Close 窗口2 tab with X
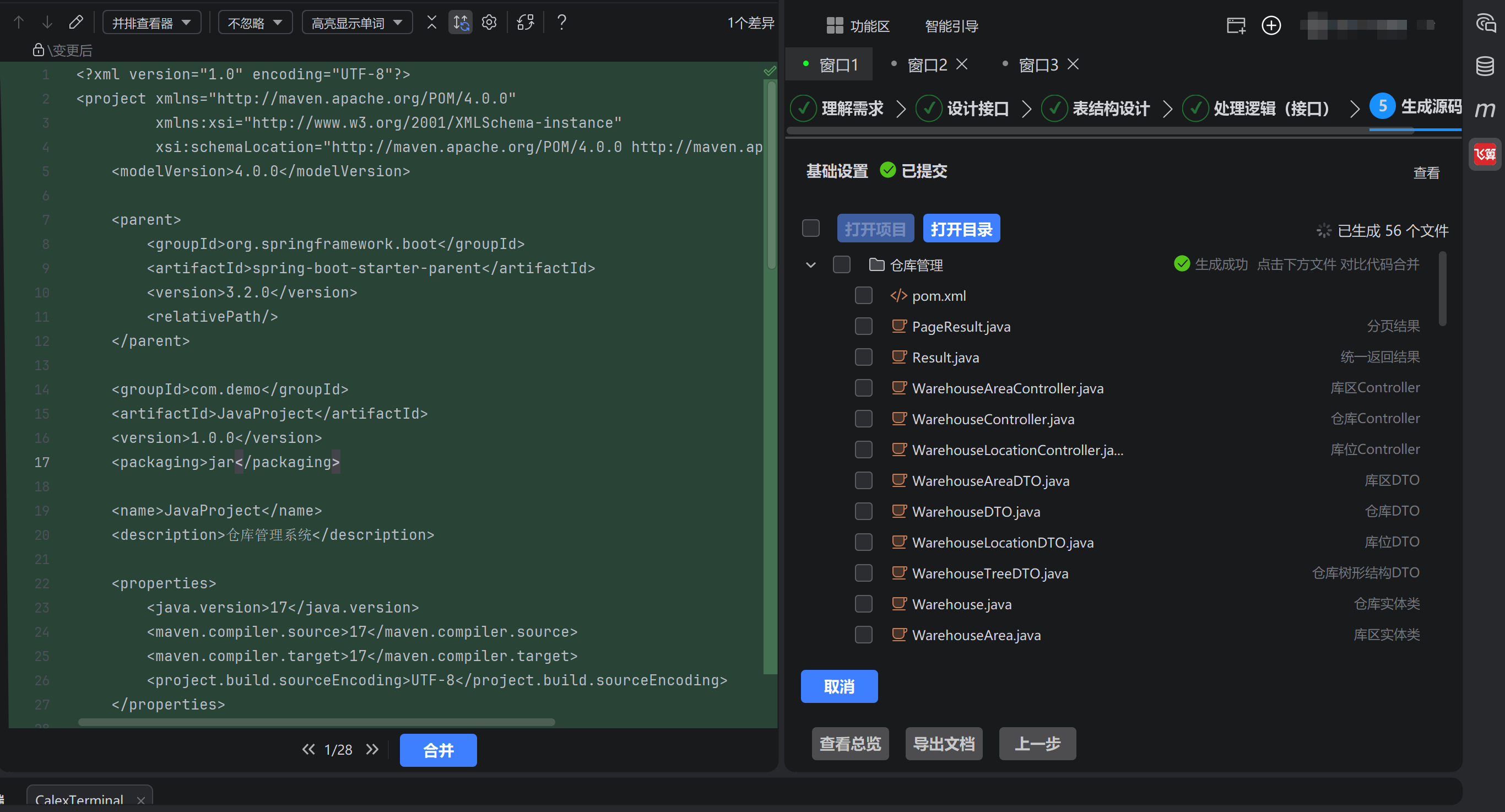The height and width of the screenshot is (812, 1505). 962,64
